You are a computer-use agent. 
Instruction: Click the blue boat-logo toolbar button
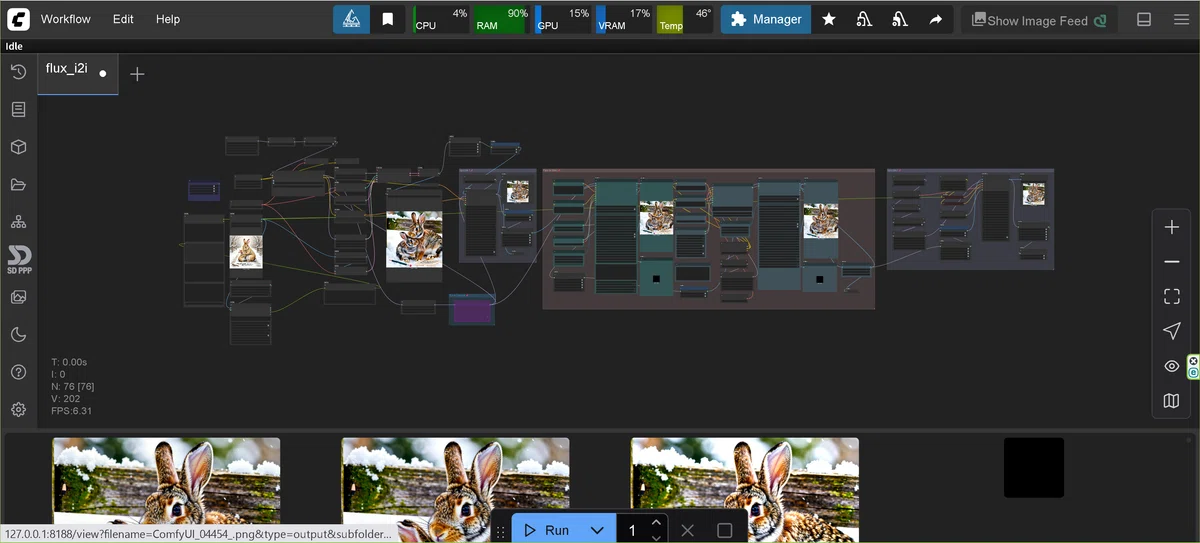(351, 19)
